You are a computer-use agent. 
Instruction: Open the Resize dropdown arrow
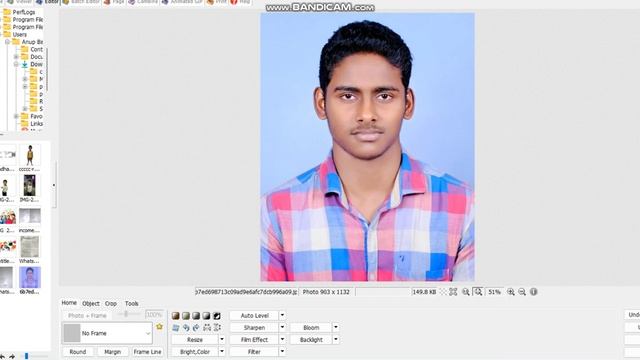coord(222,339)
